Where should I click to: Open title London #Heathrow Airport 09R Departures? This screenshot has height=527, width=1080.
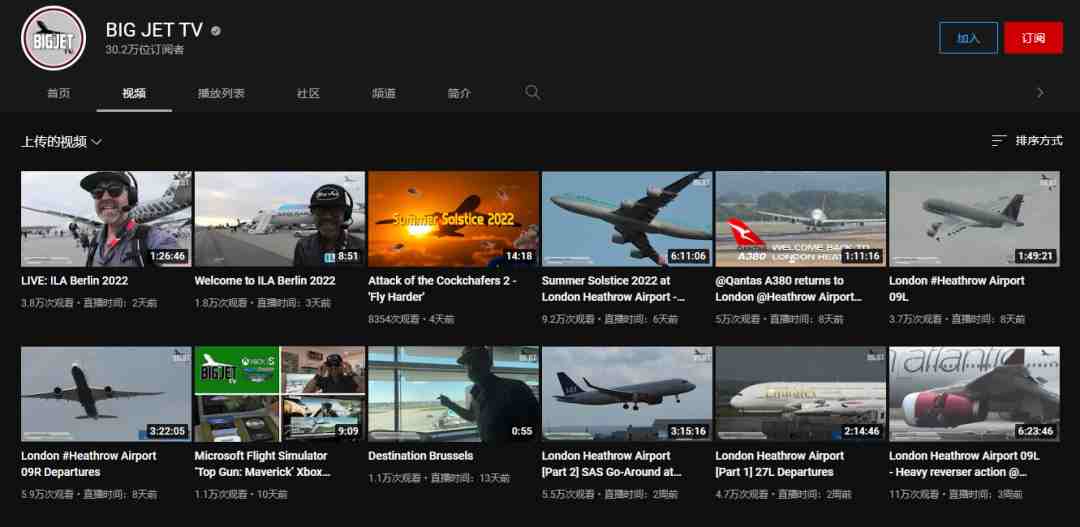(89, 464)
